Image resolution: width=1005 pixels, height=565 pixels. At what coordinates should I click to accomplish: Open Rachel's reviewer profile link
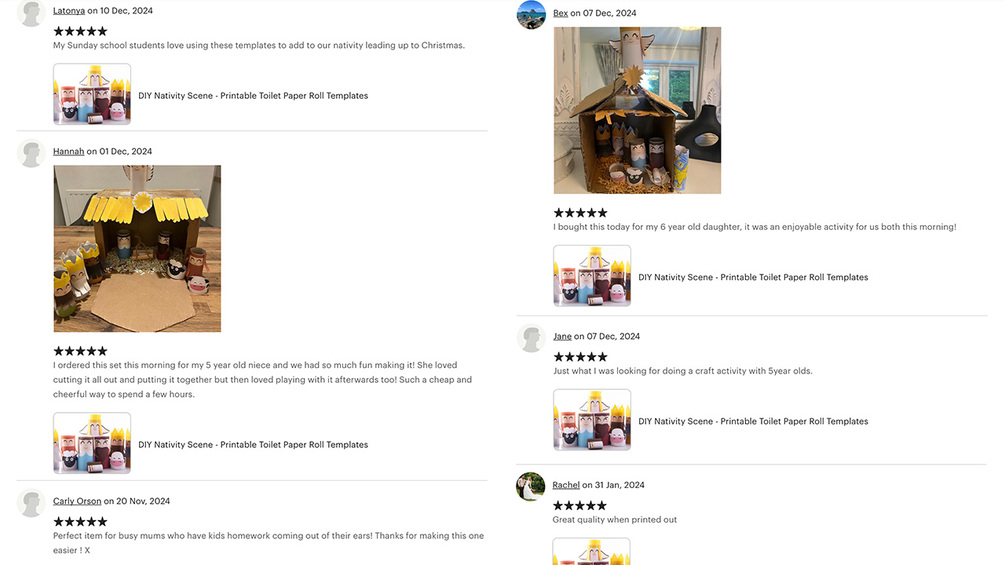566,485
